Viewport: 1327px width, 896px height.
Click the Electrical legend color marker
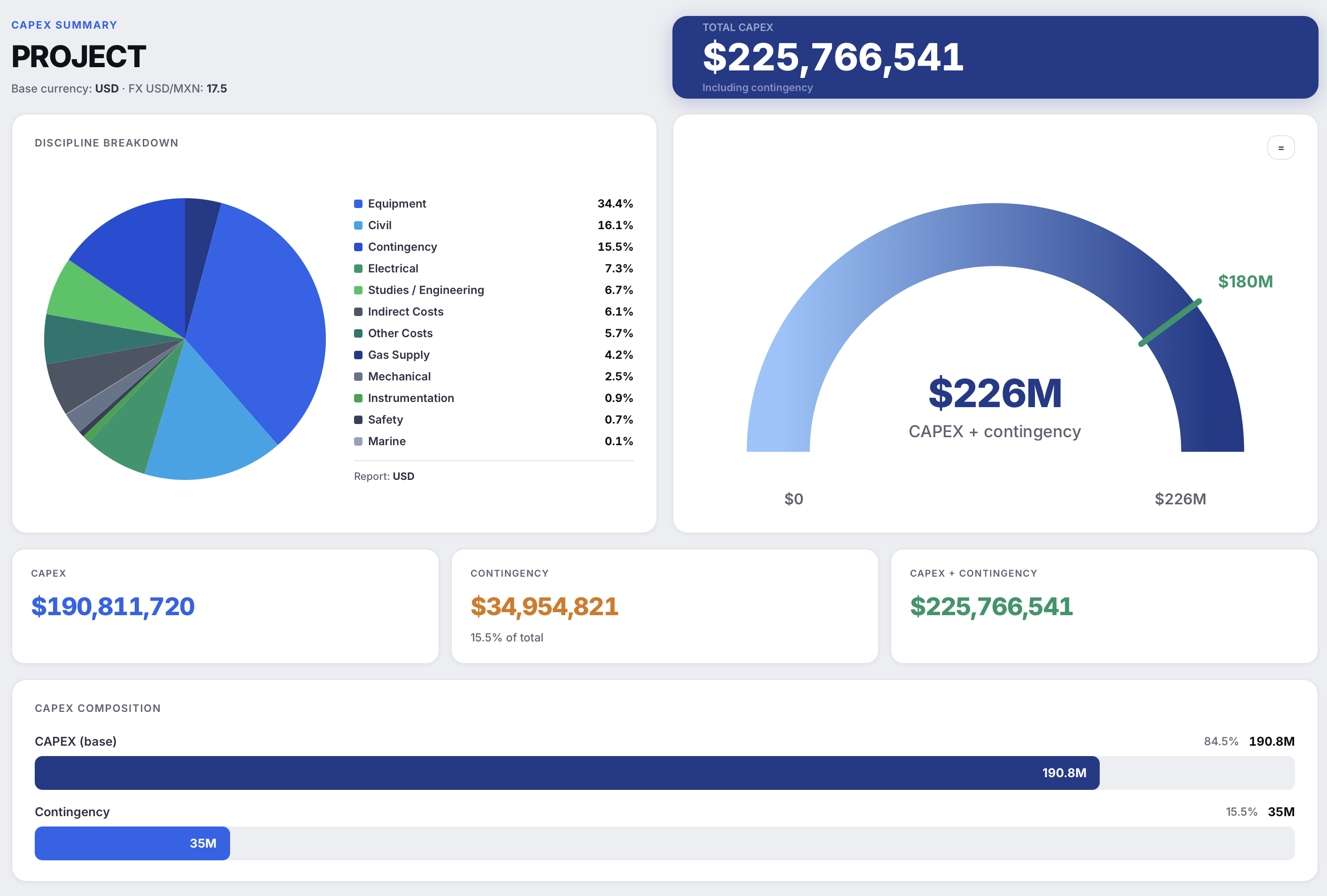[358, 269]
